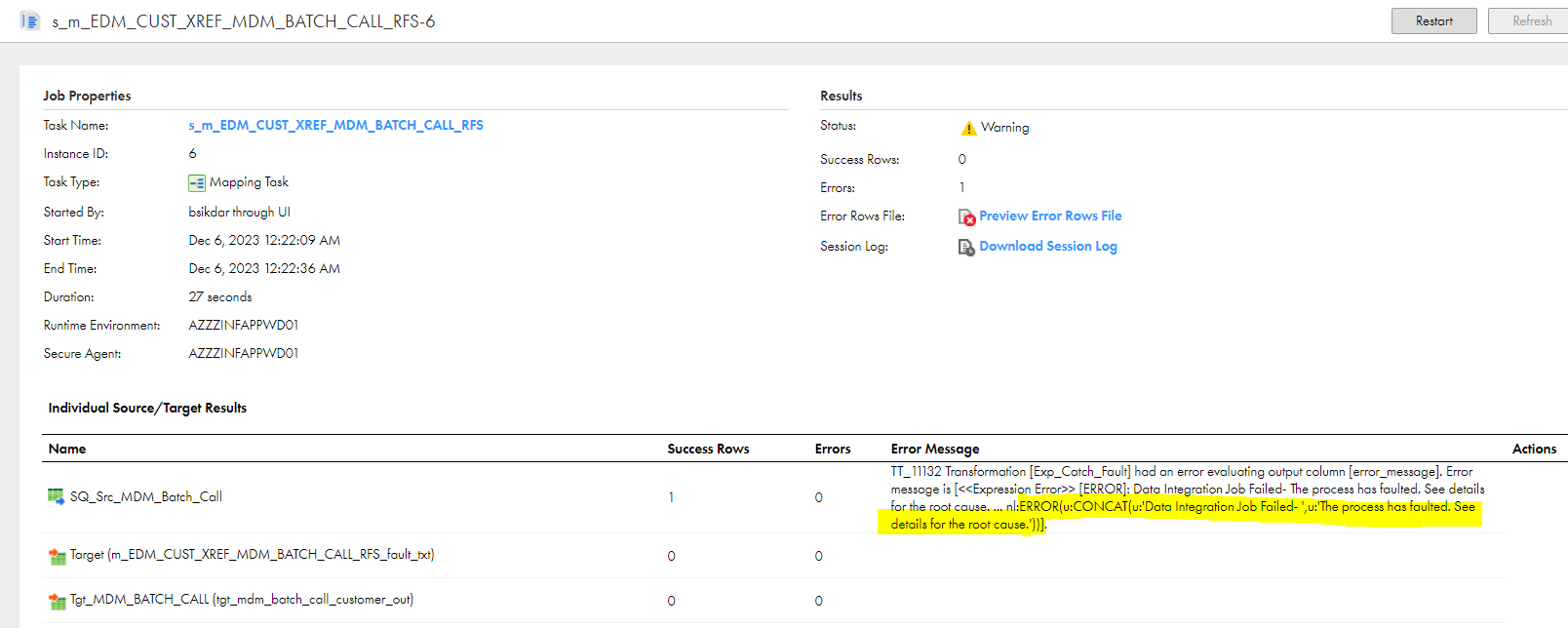The image size is (1568, 628).
Task: Click the Start Time value 12:22:09 AM
Action: tap(264, 240)
